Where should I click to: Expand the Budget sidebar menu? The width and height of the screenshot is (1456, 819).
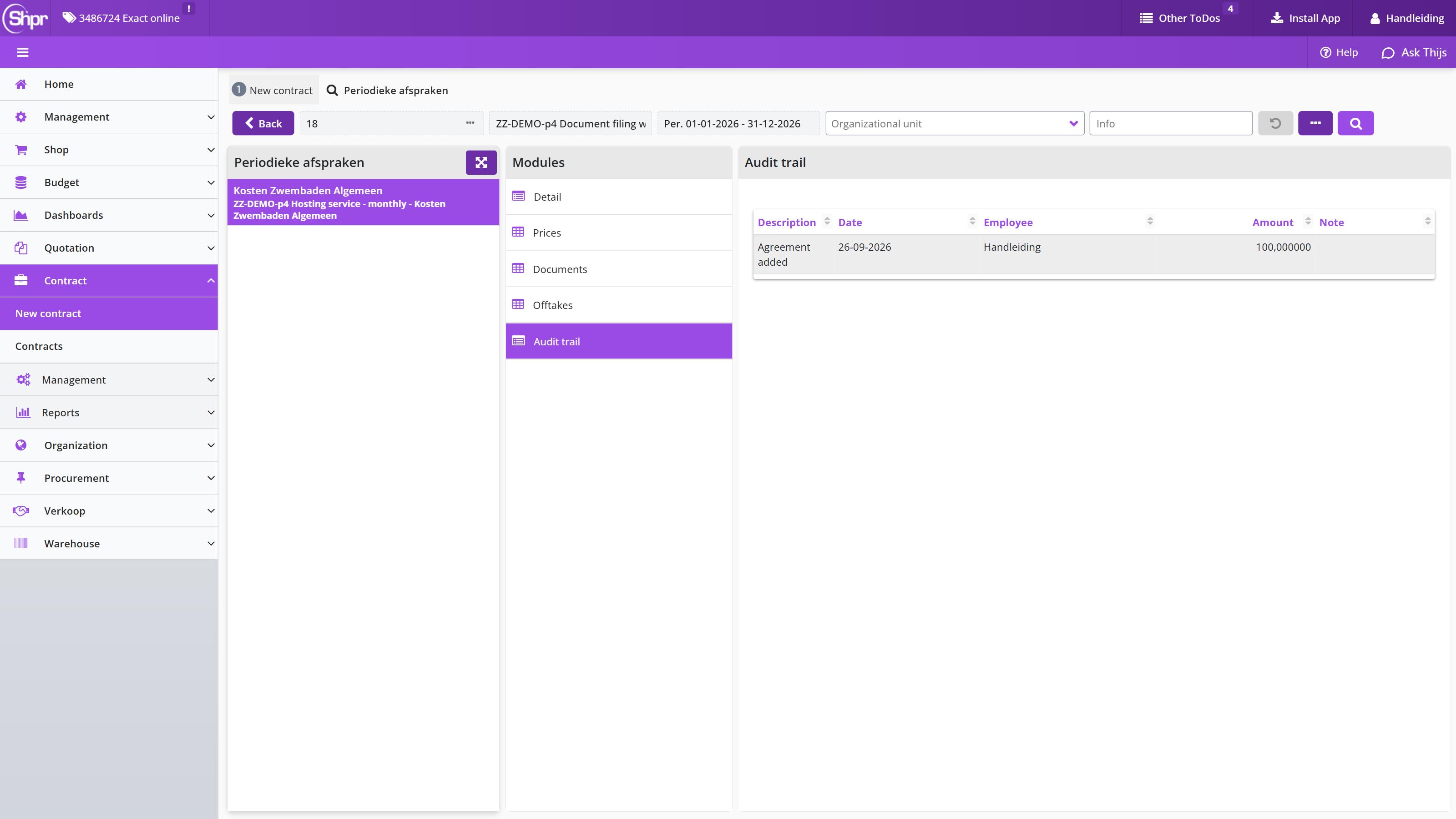(x=109, y=182)
